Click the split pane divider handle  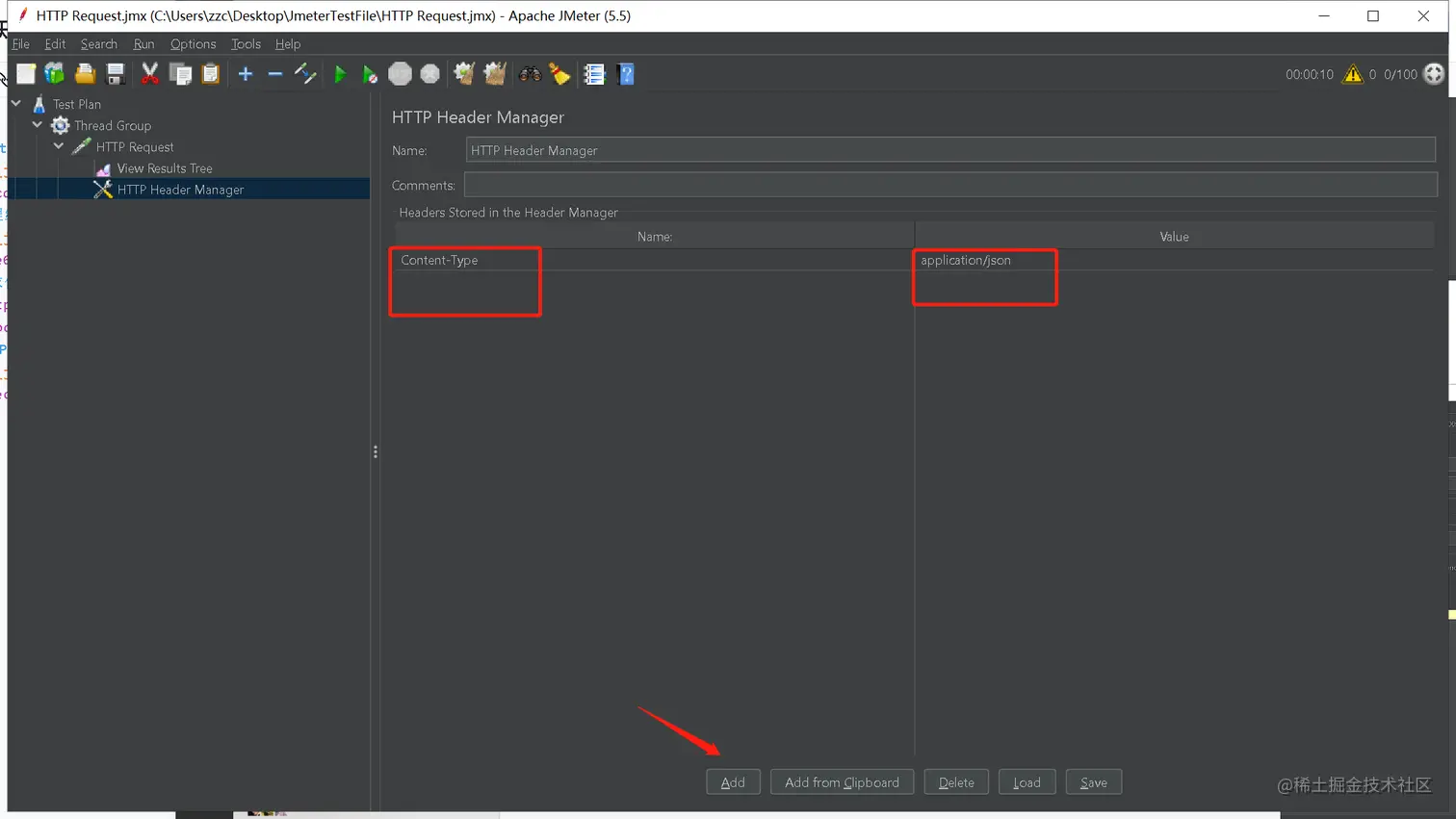click(376, 451)
